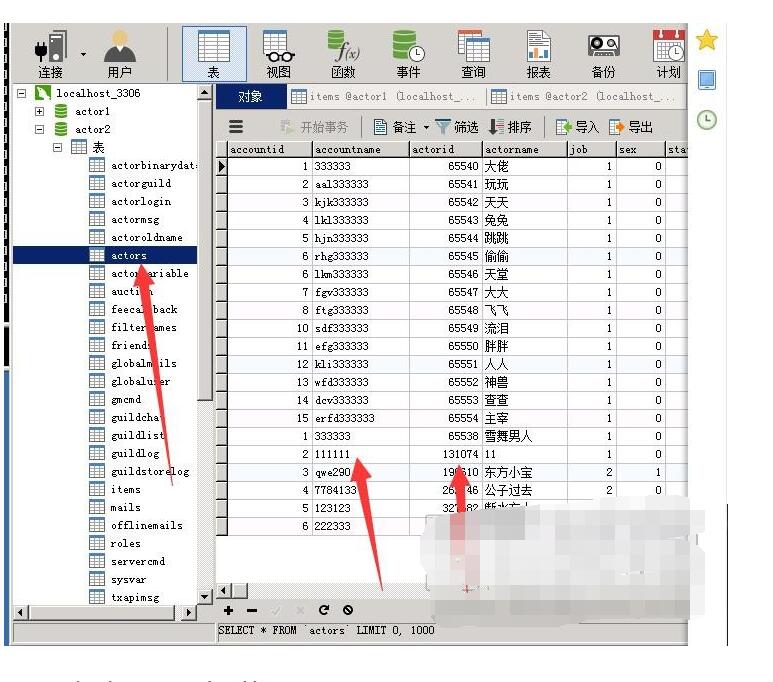Select the actorname cell 雪舞男人

(x=525, y=436)
